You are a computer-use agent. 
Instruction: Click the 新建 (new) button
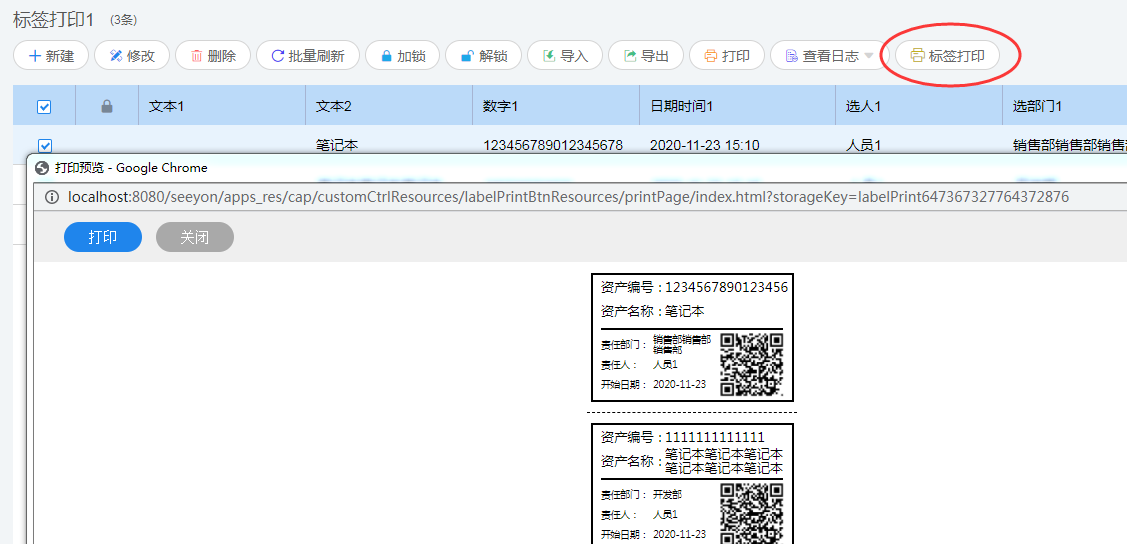pyautogui.click(x=50, y=55)
